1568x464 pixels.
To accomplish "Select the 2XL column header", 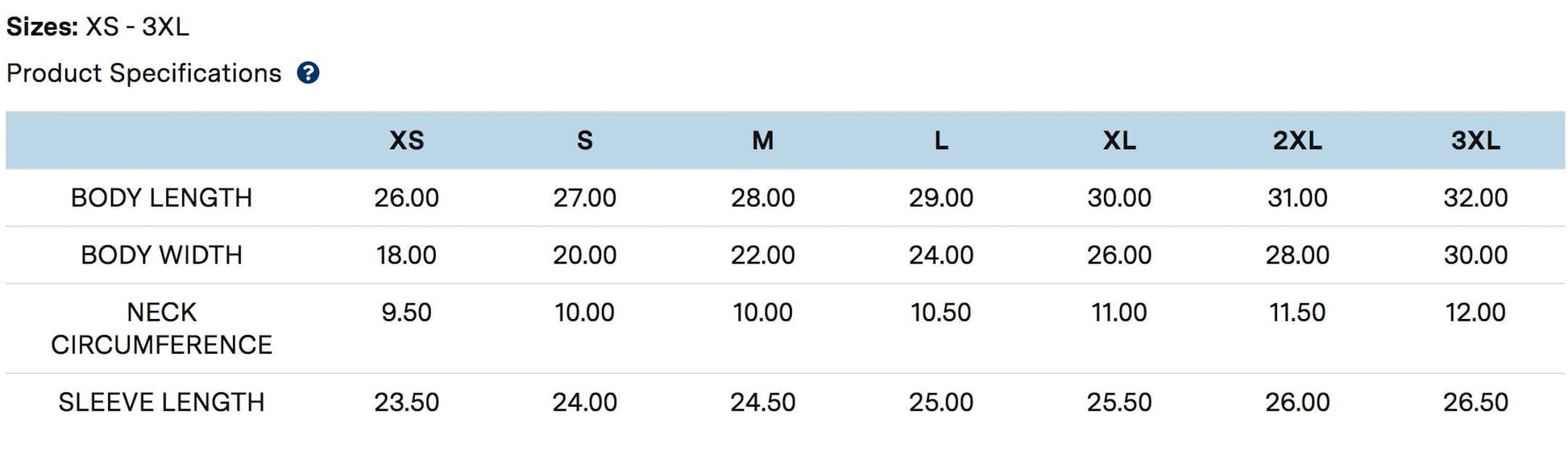I will [1297, 141].
